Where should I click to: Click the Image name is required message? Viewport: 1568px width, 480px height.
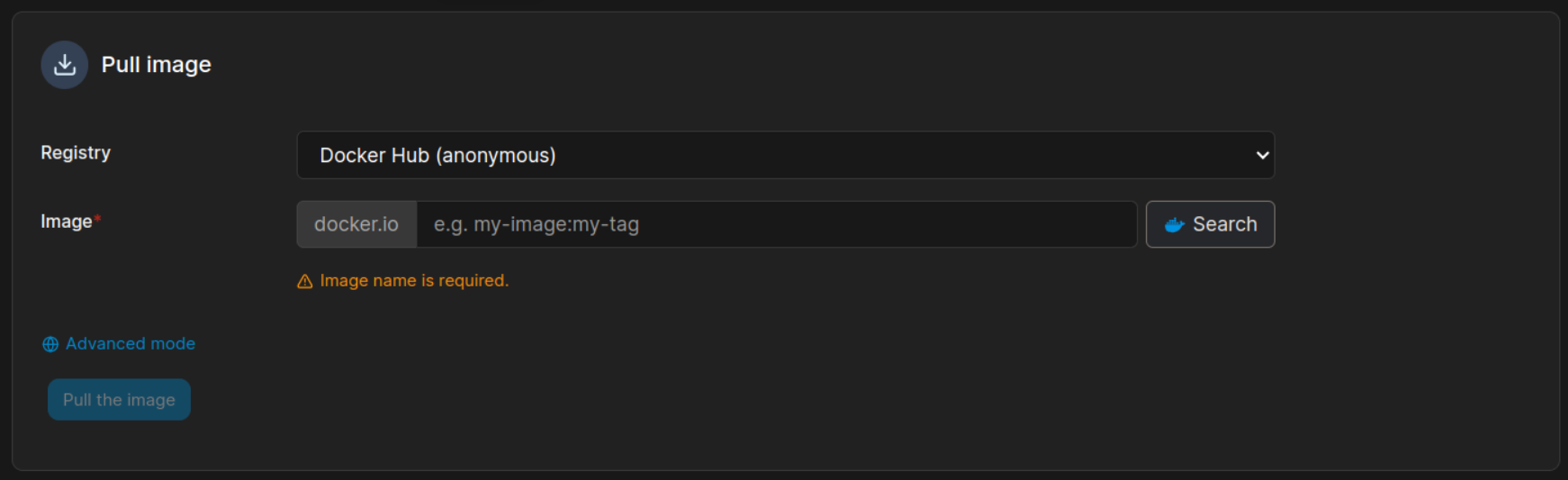click(414, 281)
